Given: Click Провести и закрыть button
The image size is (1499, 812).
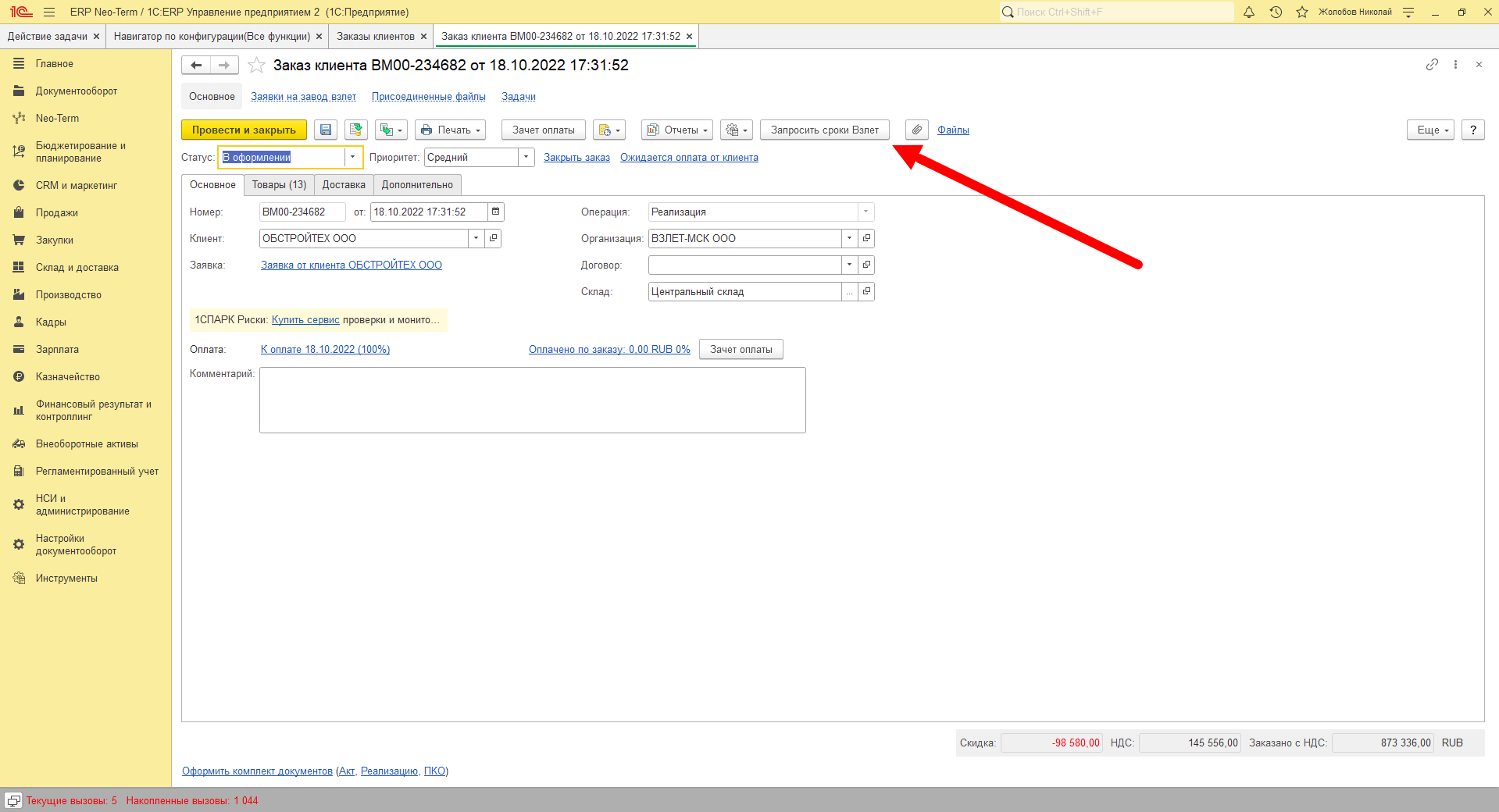Looking at the screenshot, I should pos(244,130).
